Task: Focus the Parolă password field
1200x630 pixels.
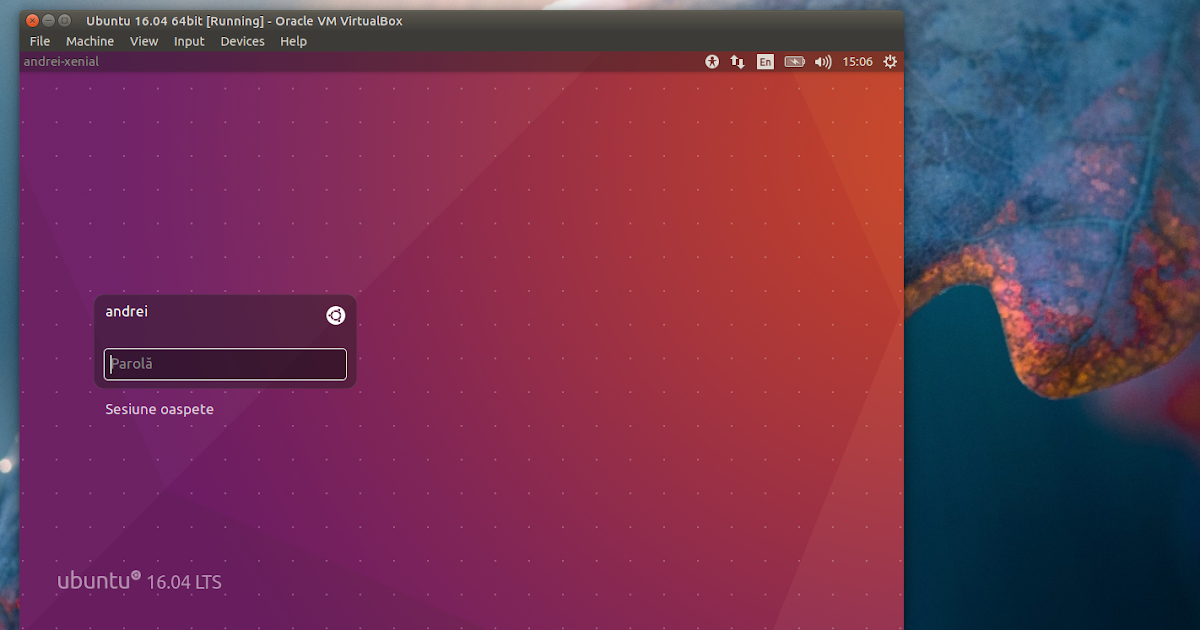Action: [225, 364]
